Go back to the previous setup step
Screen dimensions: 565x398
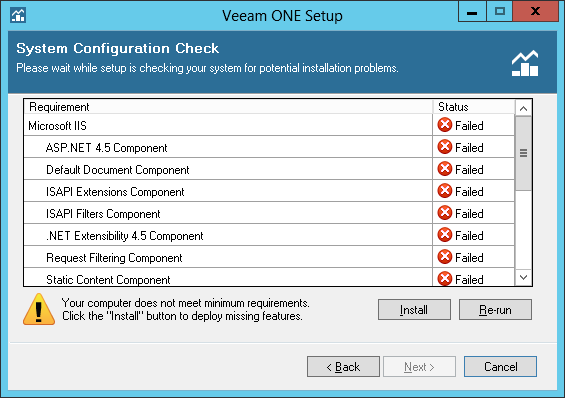(x=343, y=367)
